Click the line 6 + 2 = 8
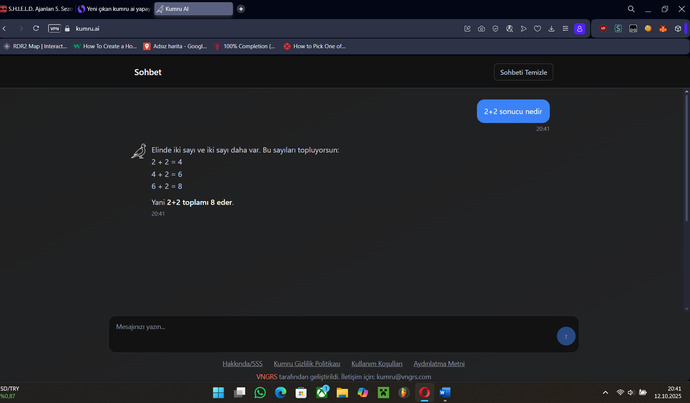The width and height of the screenshot is (690, 403). point(167,186)
